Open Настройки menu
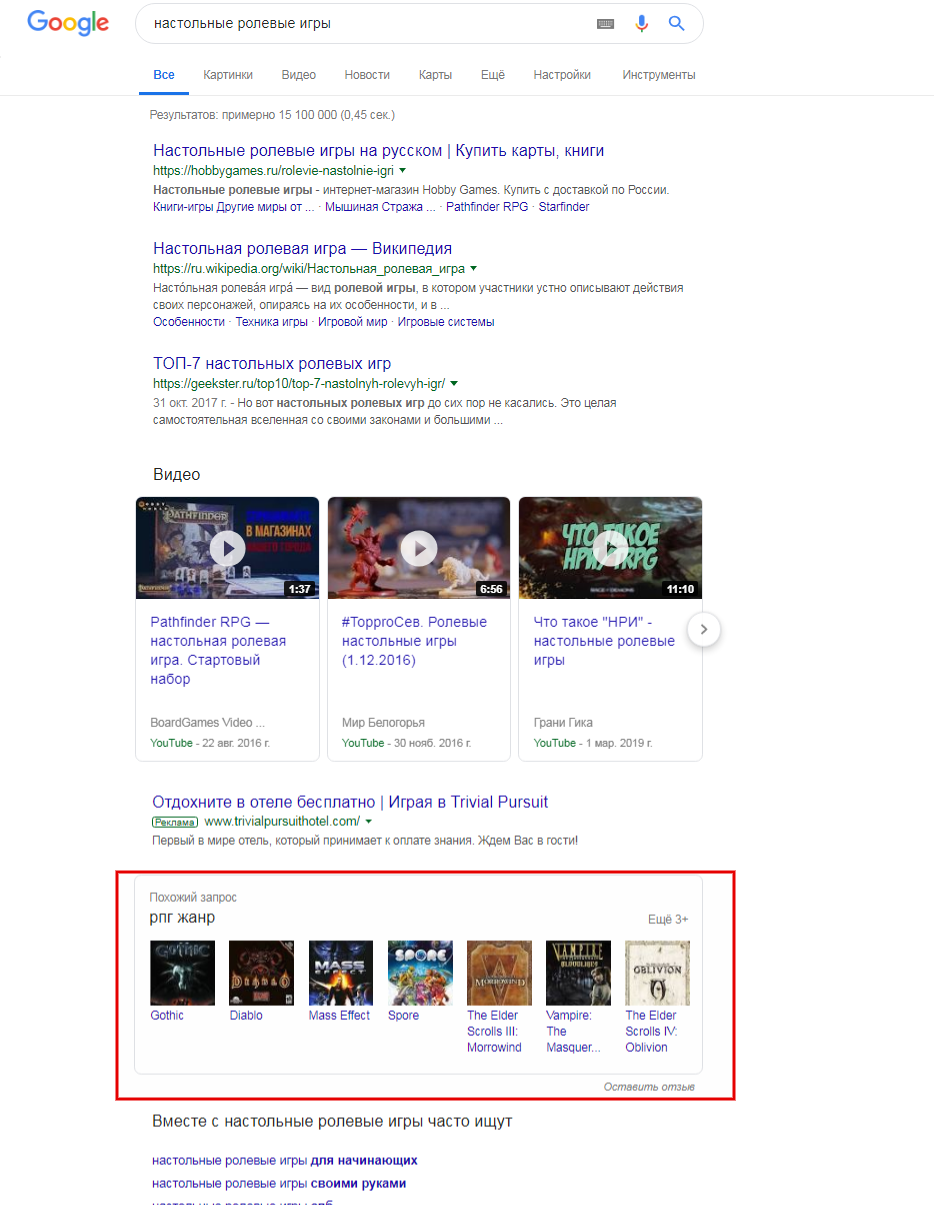Image resolution: width=934 pixels, height=1205 pixels. (562, 75)
